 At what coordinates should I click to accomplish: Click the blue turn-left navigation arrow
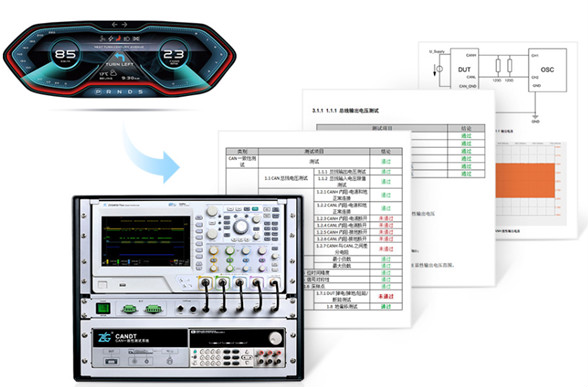coord(120,57)
